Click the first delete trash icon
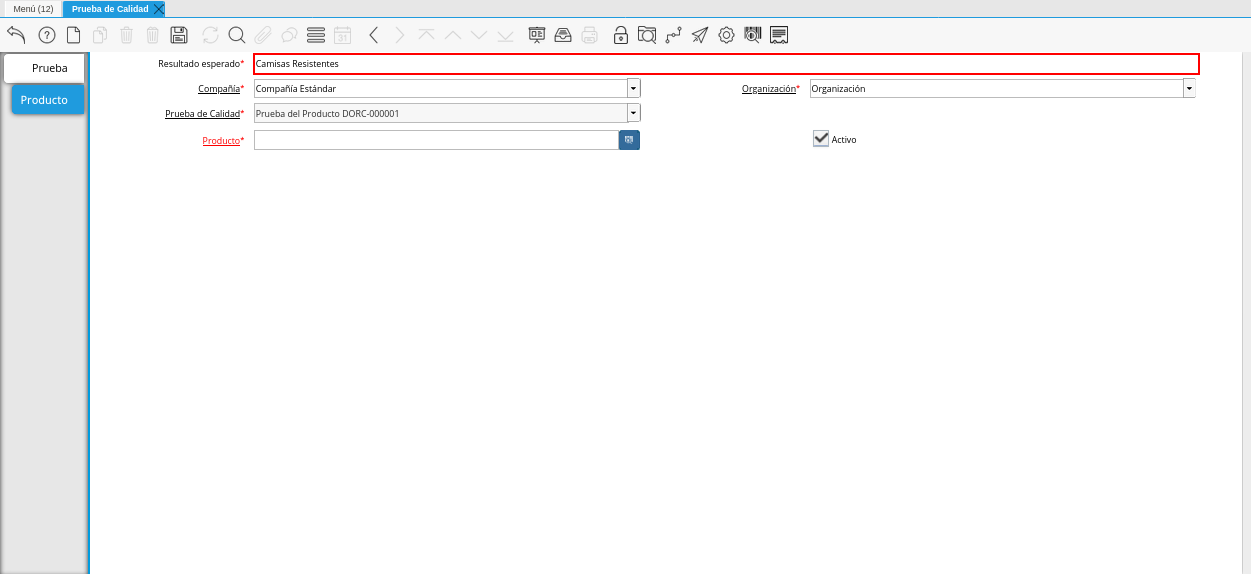 coord(126,35)
